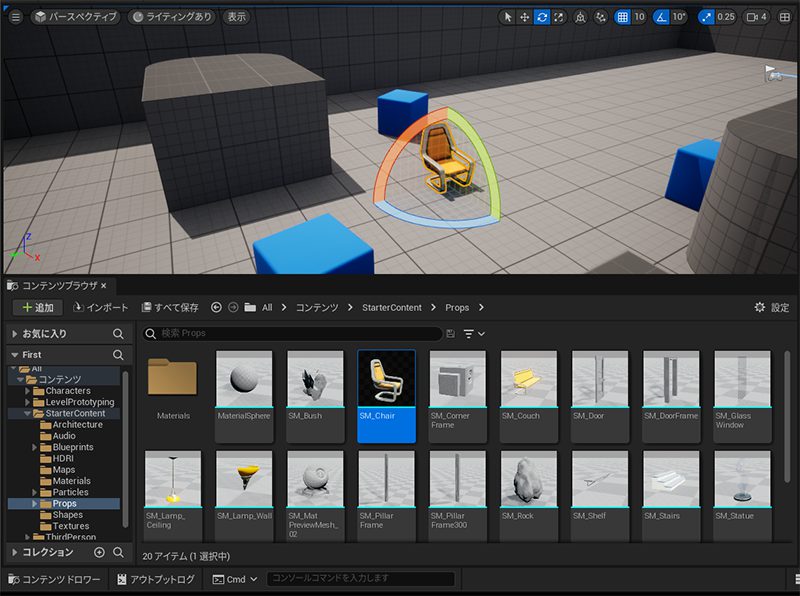
Task: Toggle scale snapping
Action: pos(708,17)
